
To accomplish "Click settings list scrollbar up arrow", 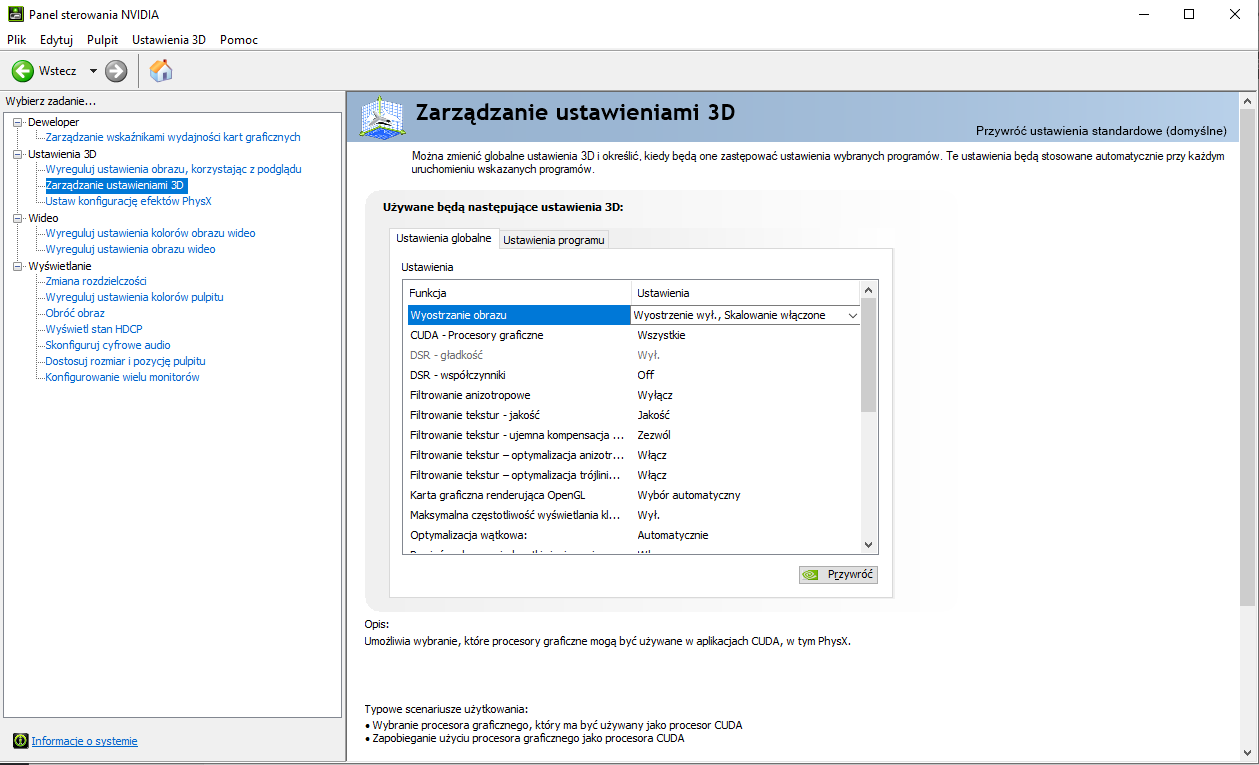I will [868, 290].
